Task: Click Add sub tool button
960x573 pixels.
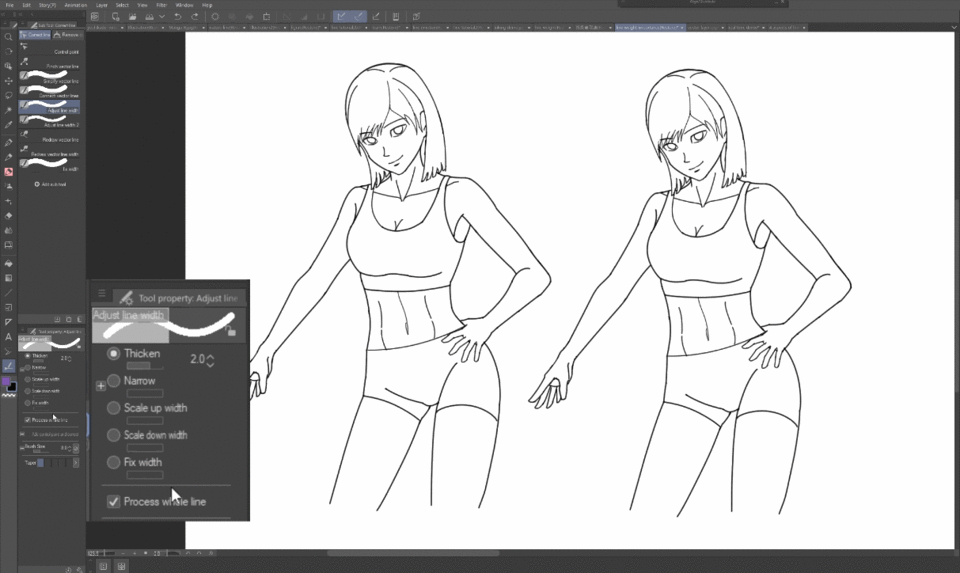Action: click(50, 184)
